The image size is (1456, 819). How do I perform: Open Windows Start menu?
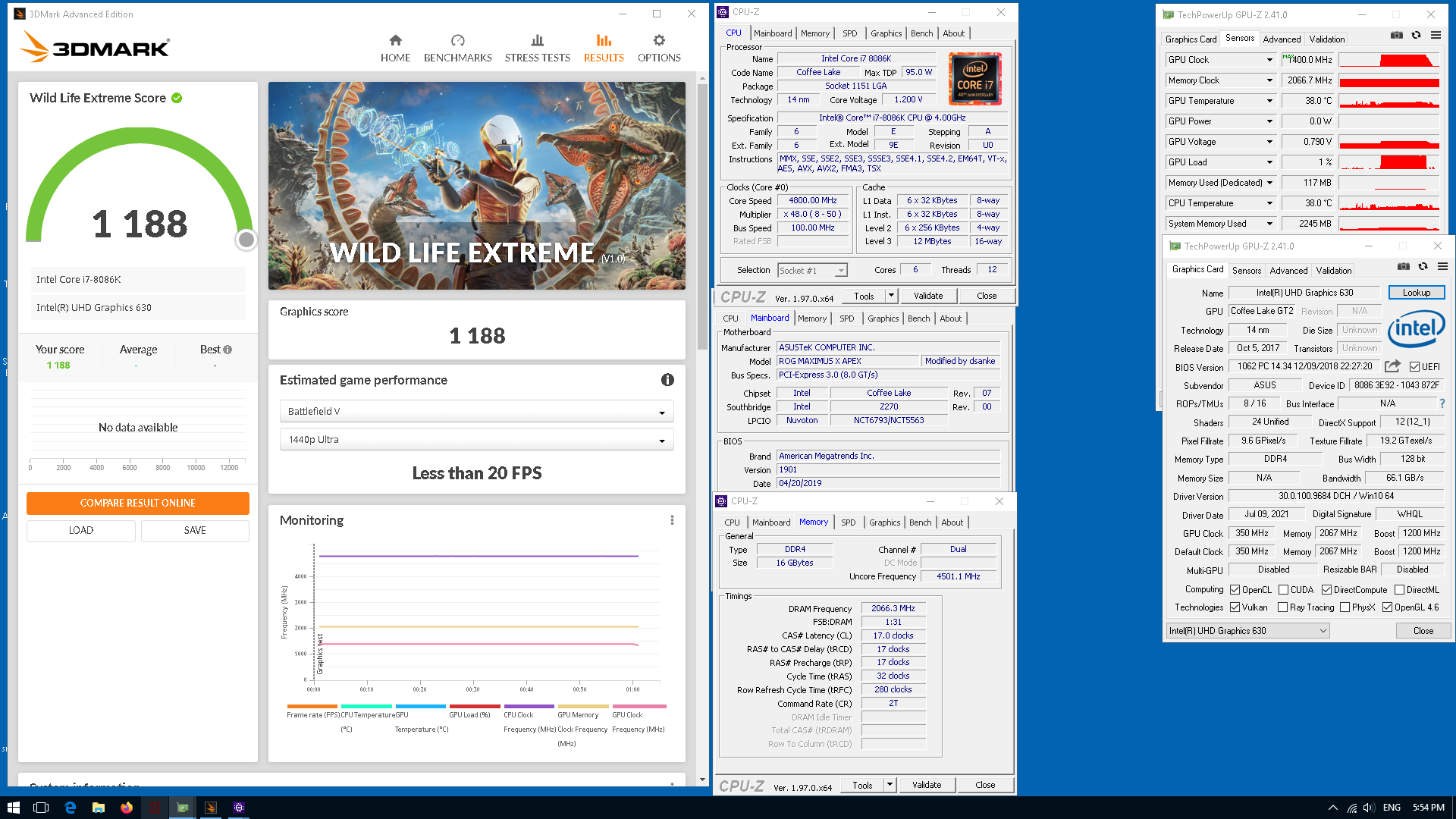click(x=13, y=808)
